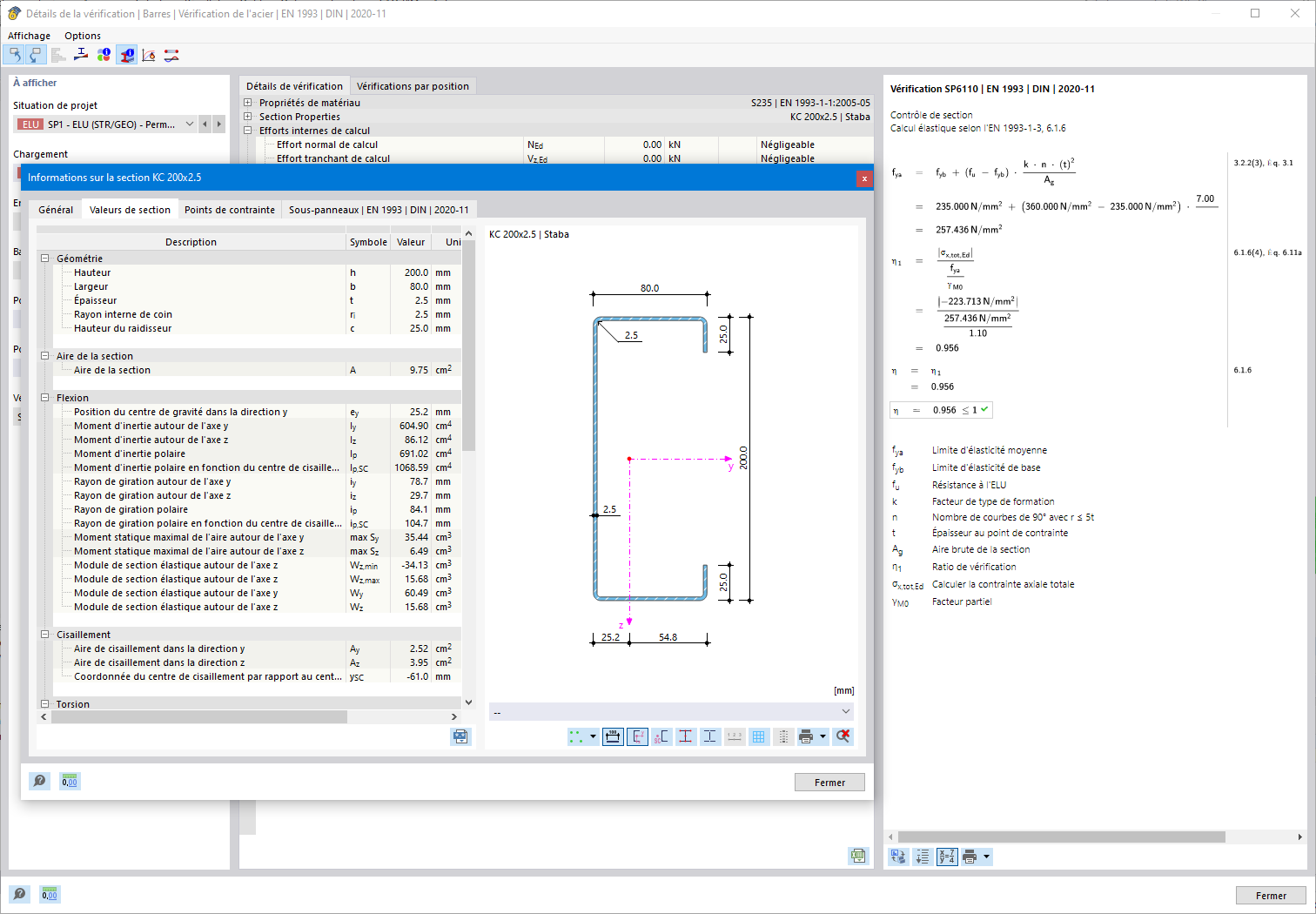Image resolution: width=1316 pixels, height=914 pixels.
Task: Click the colored circles info toolbar icon
Action: [104, 55]
